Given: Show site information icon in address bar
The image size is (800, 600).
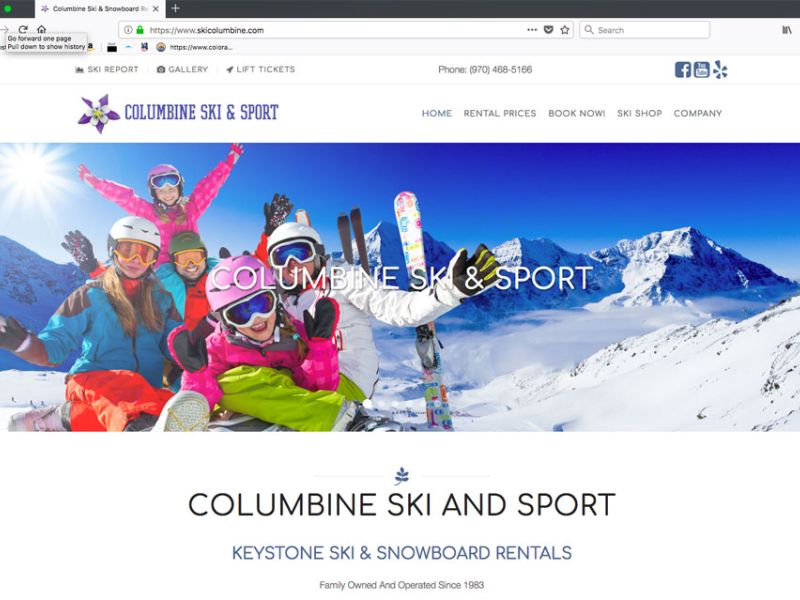Looking at the screenshot, I should [128, 30].
